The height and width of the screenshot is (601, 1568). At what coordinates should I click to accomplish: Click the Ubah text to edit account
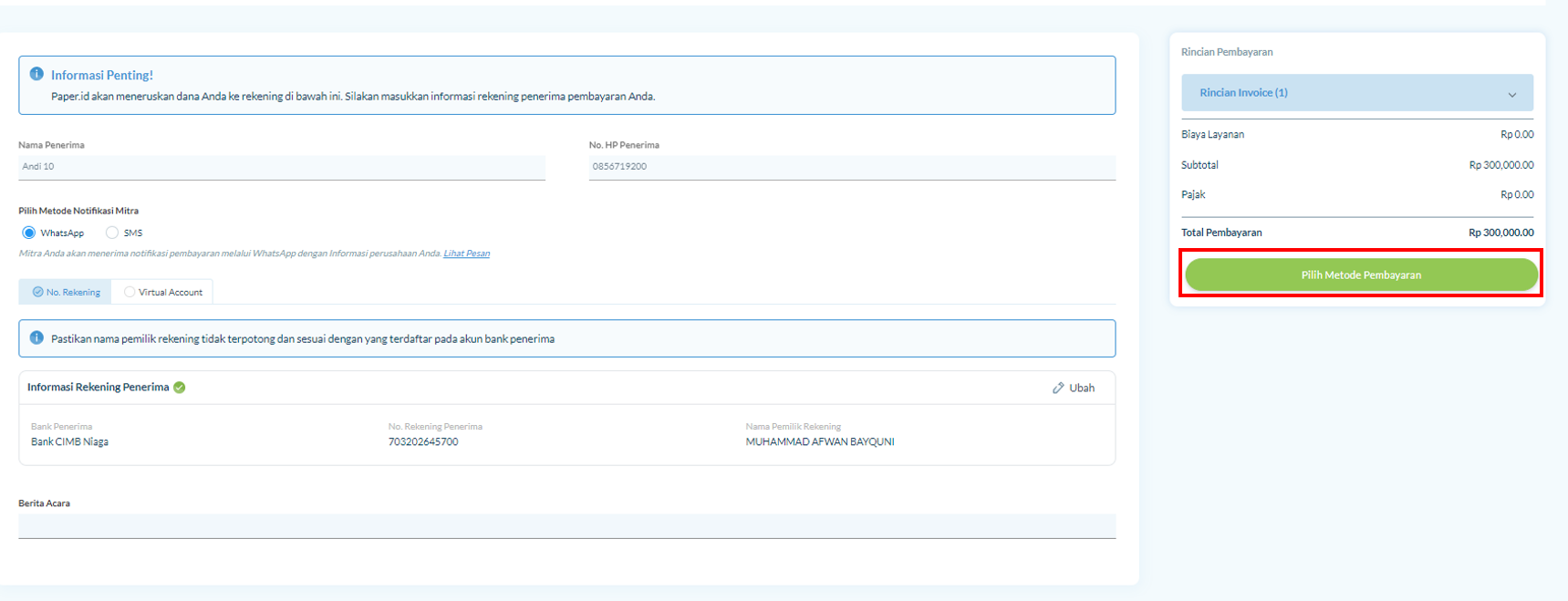(1082, 388)
